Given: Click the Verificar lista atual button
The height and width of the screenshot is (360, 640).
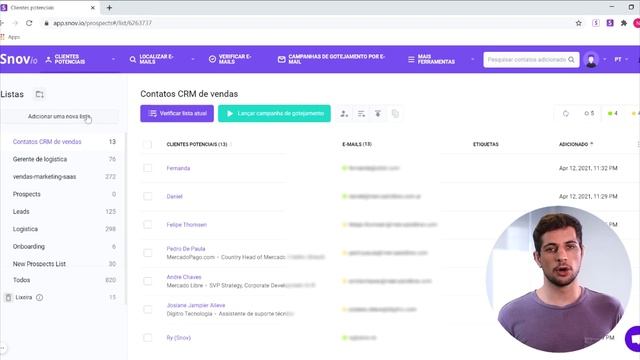Looking at the screenshot, I should coord(177,113).
